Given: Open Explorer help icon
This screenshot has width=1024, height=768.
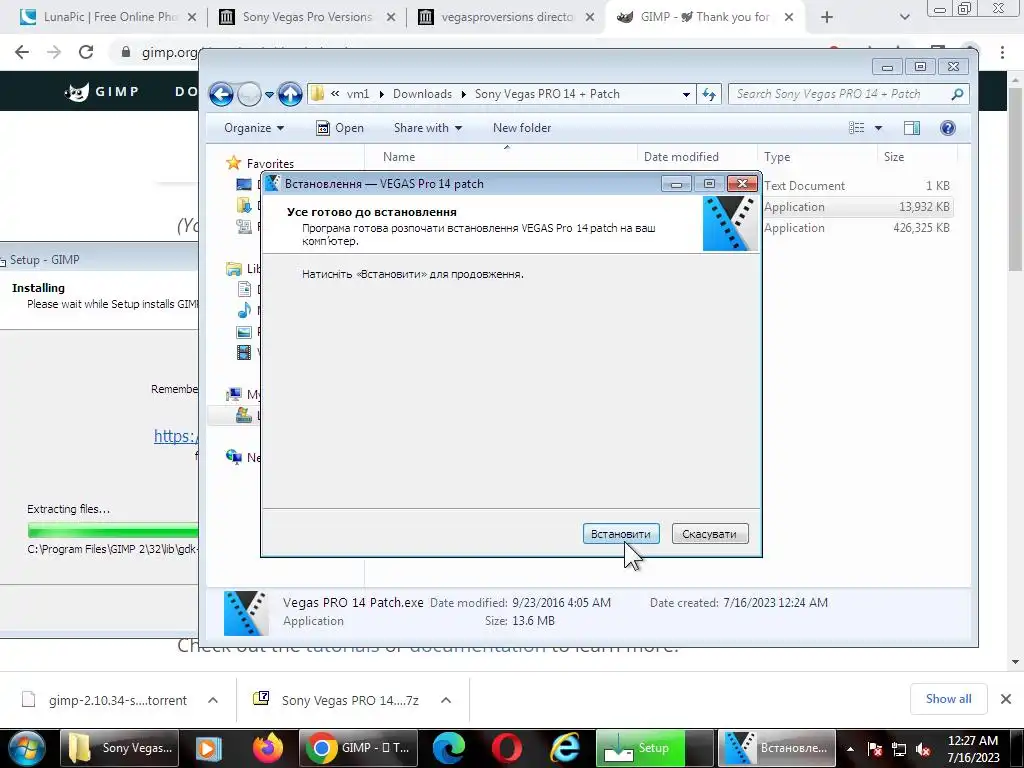Looking at the screenshot, I should coord(948,128).
